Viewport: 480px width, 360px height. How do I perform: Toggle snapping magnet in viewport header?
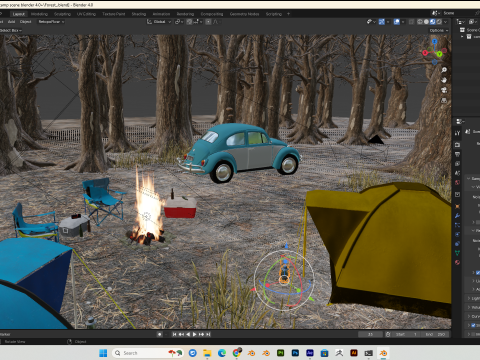(189, 22)
